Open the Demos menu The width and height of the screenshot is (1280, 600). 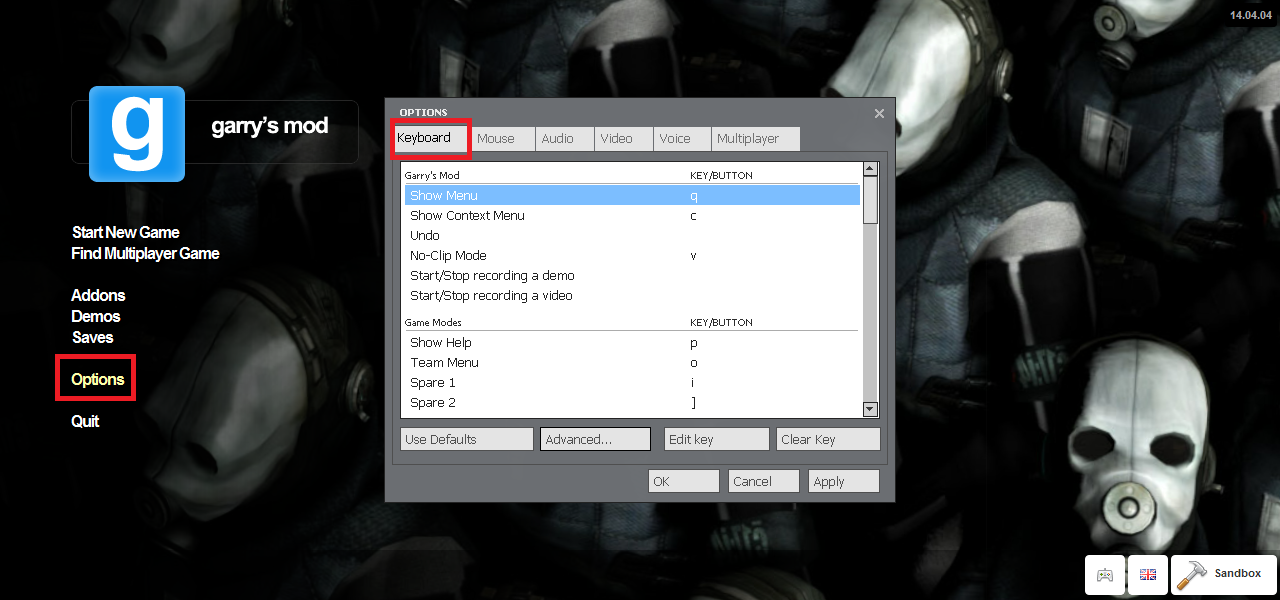coord(96,316)
